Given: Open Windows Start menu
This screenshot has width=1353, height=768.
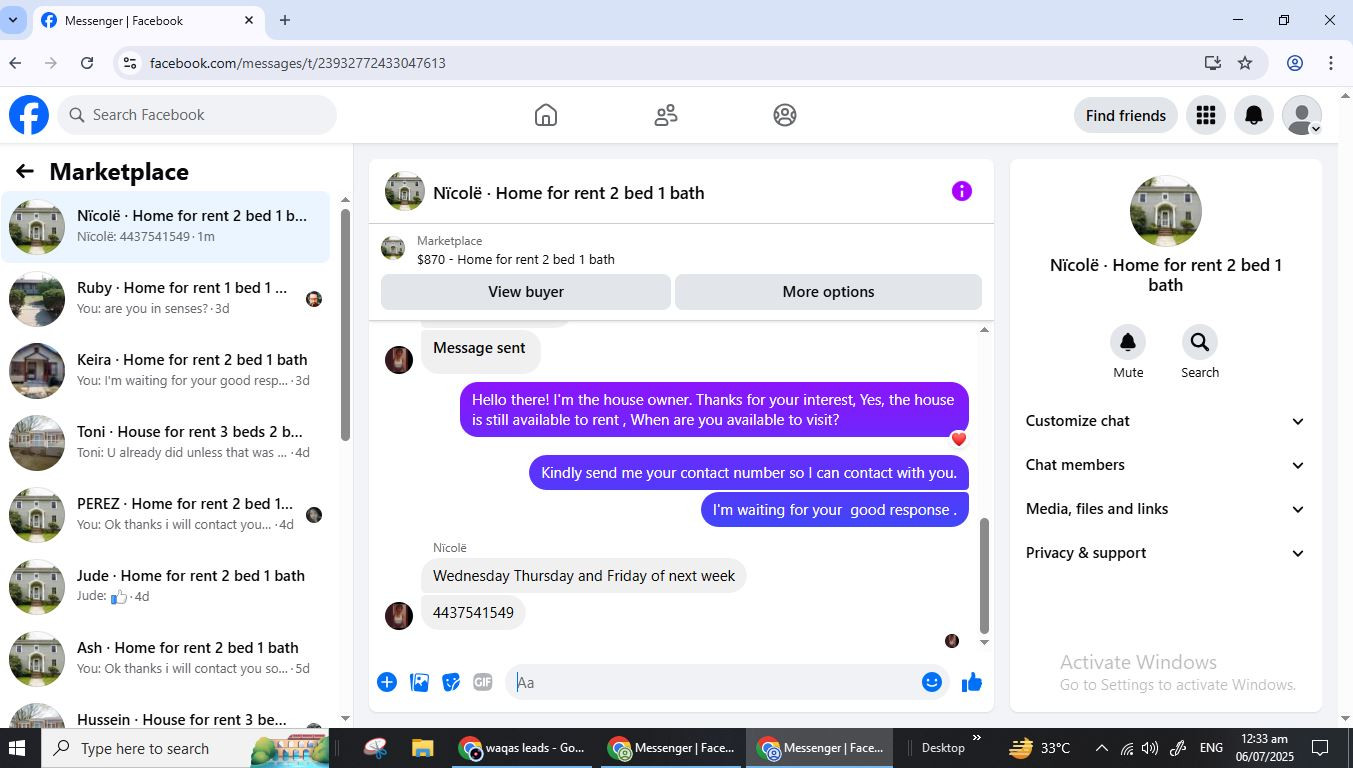Looking at the screenshot, I should [x=17, y=748].
